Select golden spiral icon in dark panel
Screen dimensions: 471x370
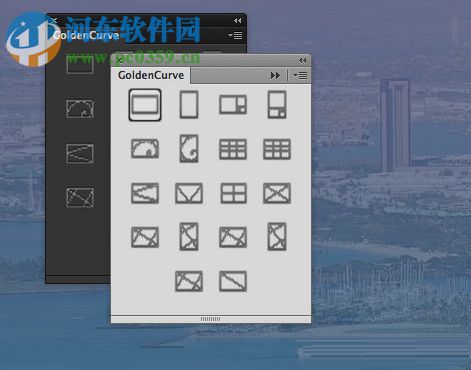[80, 109]
